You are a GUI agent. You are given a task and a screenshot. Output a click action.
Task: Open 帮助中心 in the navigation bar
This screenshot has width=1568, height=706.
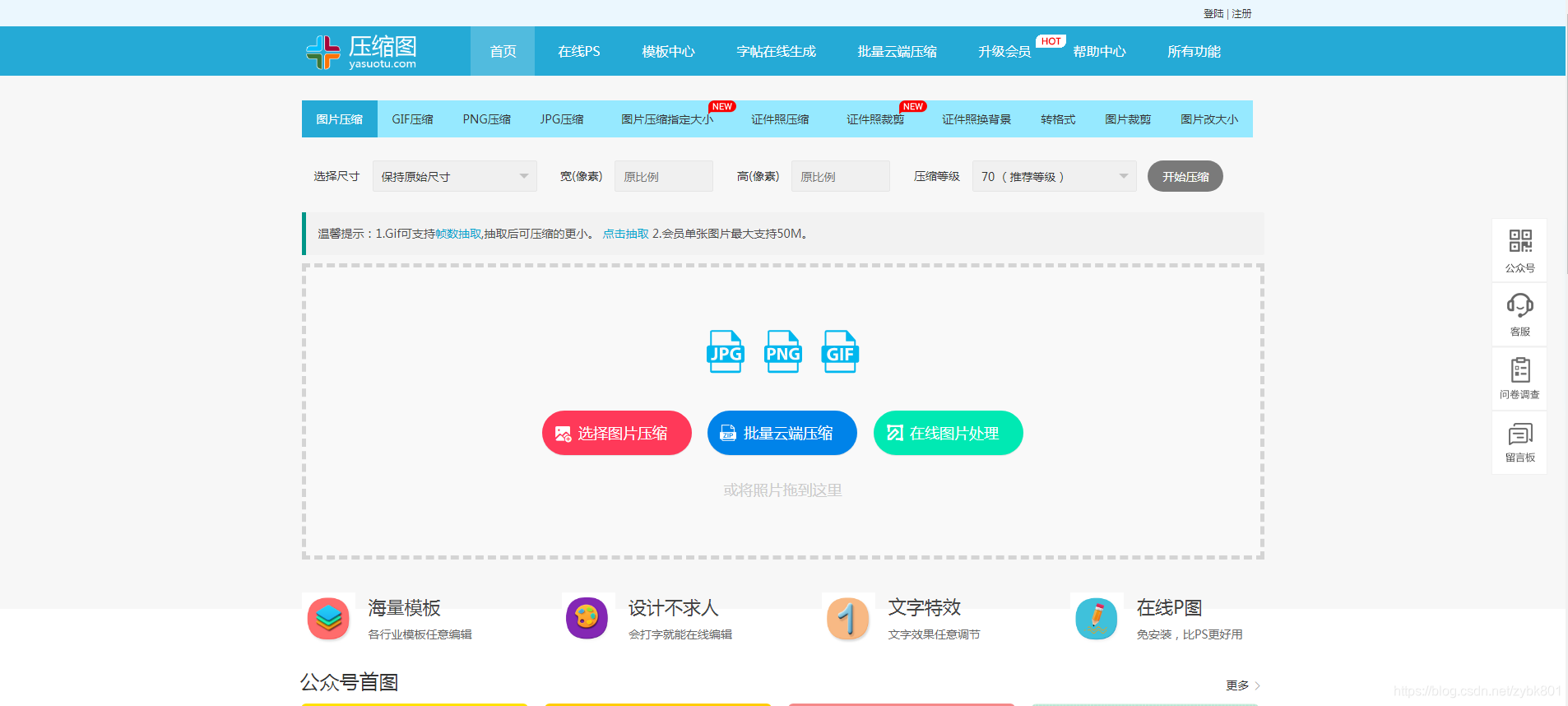click(1099, 51)
